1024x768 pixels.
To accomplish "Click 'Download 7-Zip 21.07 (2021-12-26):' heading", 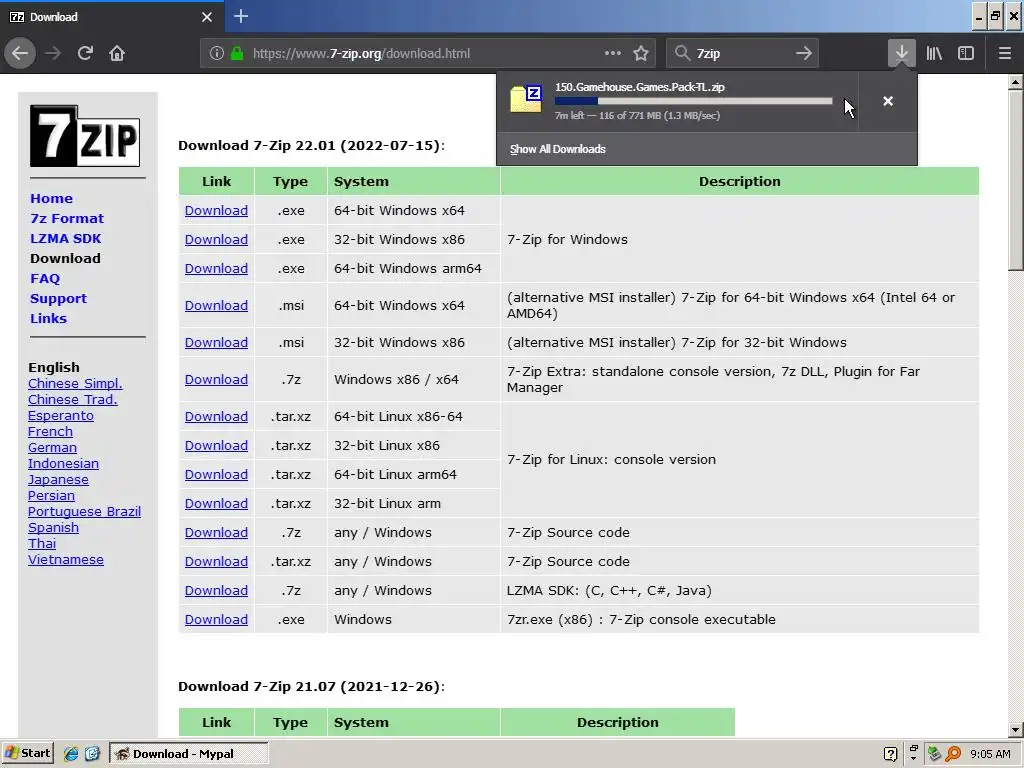I will 312,686.
